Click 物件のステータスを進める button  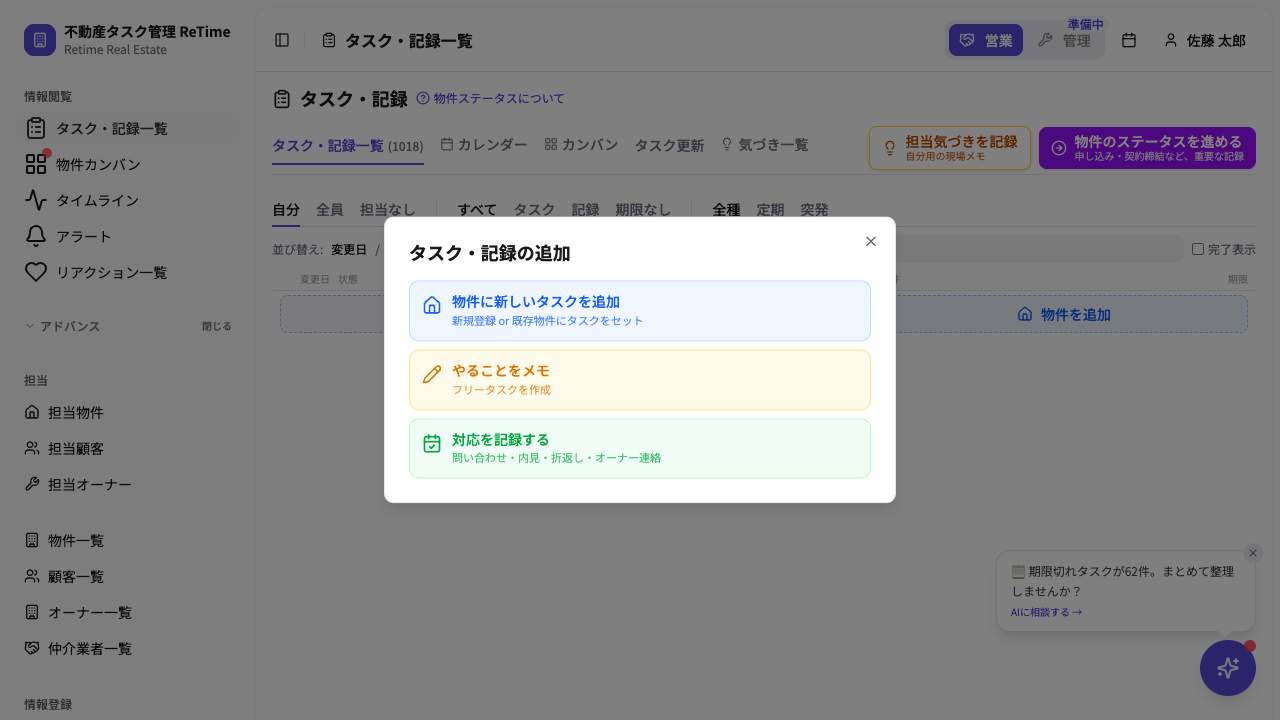1147,148
